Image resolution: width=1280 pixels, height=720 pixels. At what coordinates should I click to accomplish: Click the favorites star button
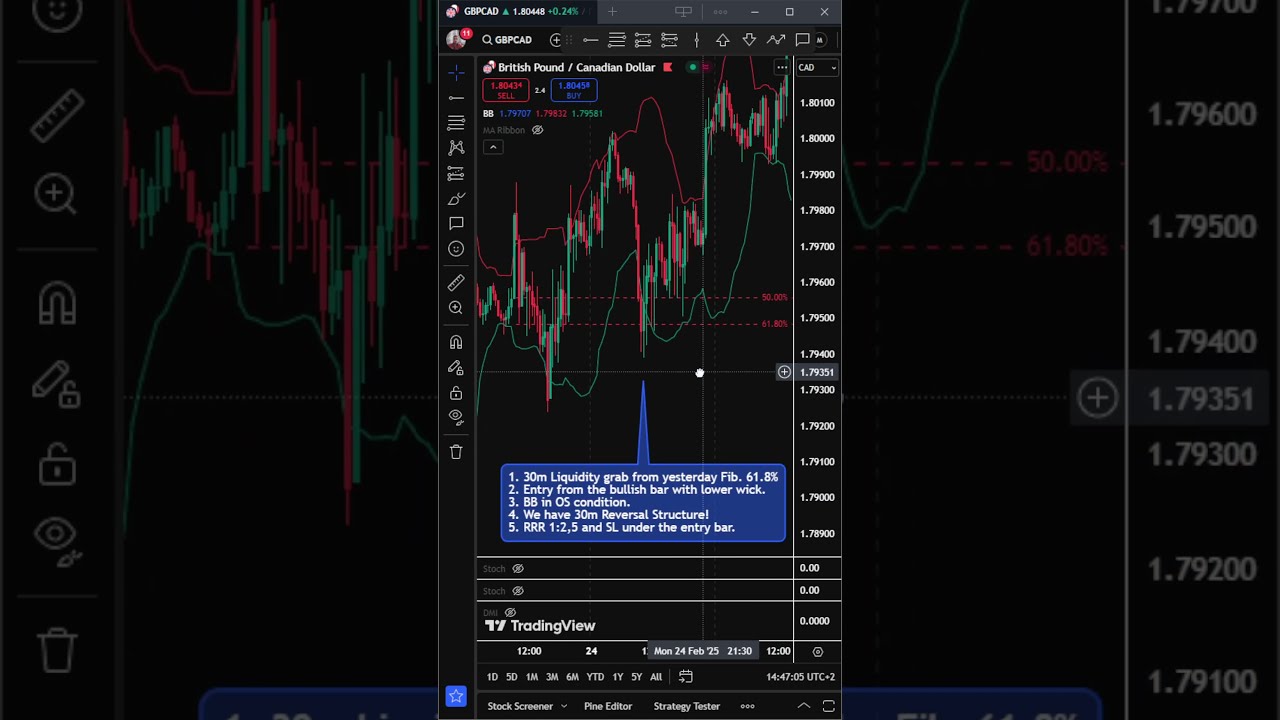pyautogui.click(x=456, y=696)
